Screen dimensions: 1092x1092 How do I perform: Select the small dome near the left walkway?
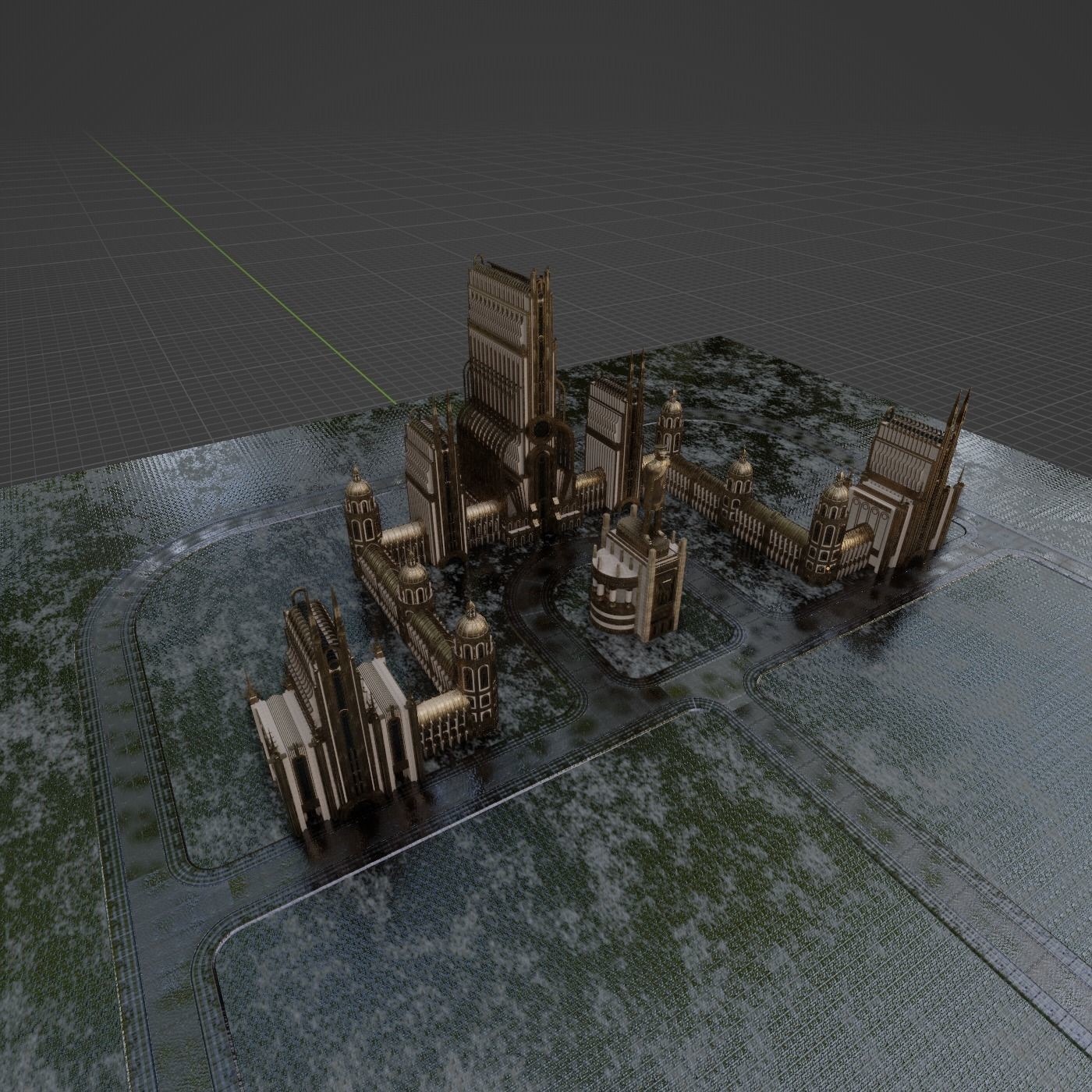pos(413,577)
